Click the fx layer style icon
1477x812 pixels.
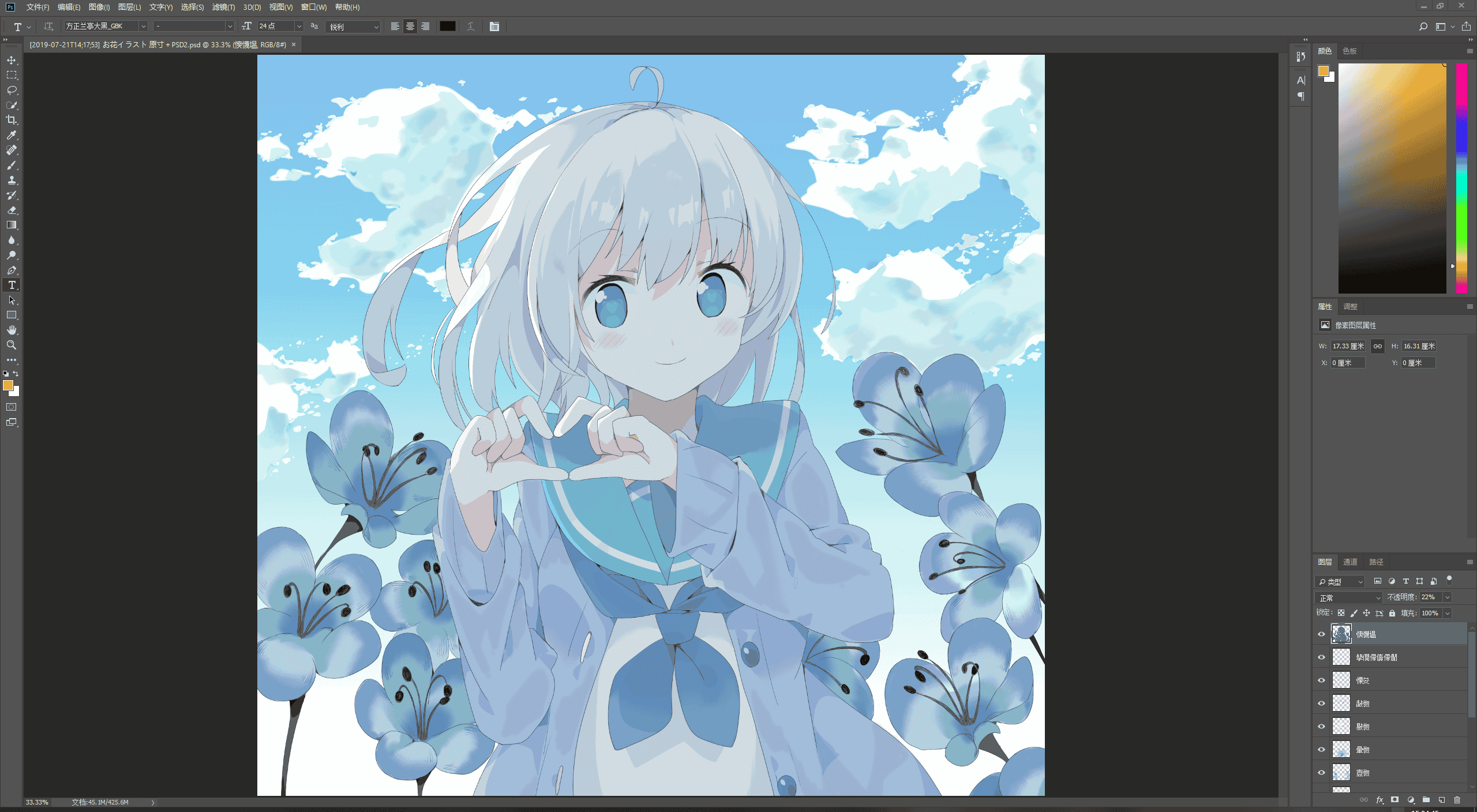point(1379,800)
